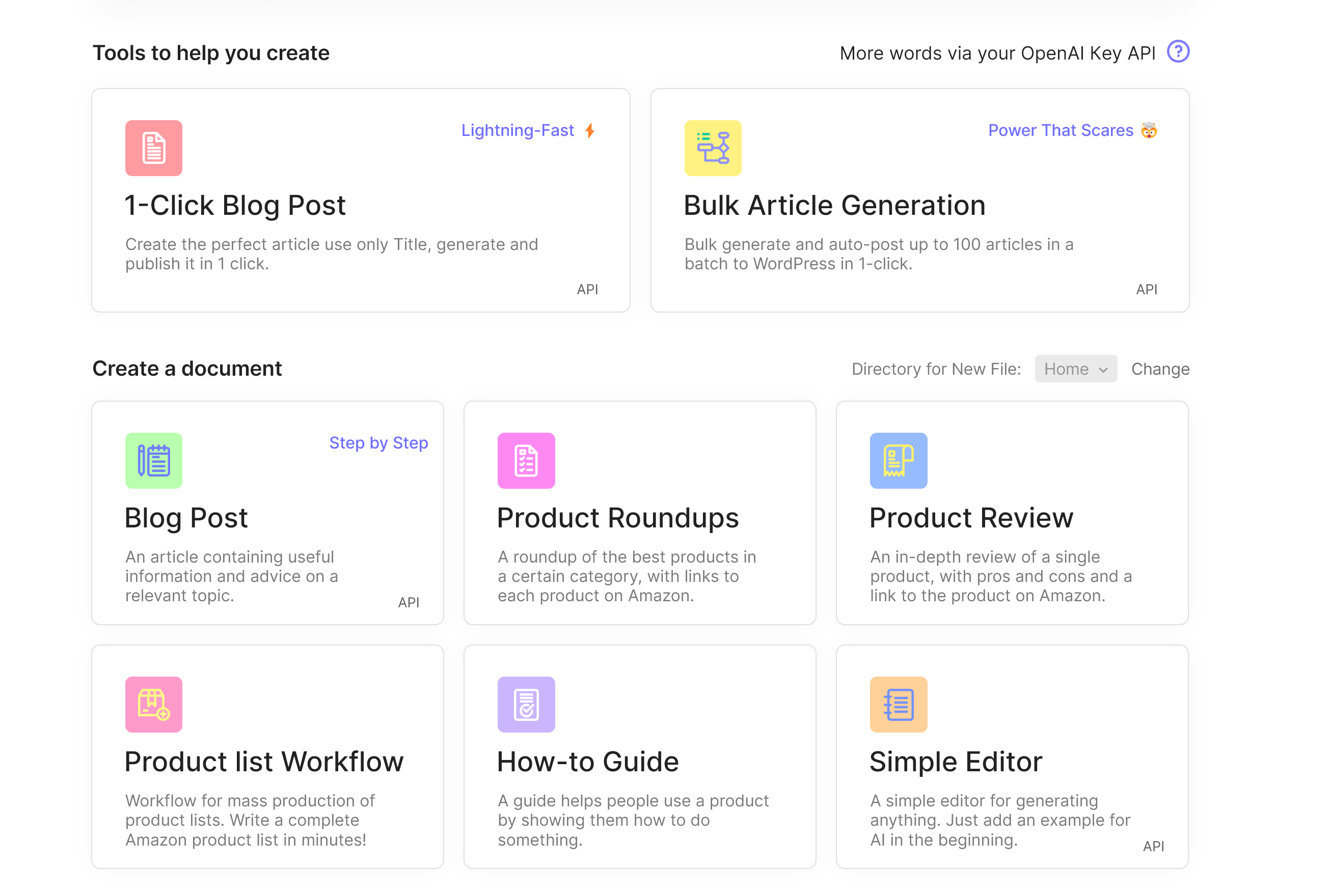The image size is (1332, 896).
Task: Create a How-to Guide document
Action: (x=639, y=757)
